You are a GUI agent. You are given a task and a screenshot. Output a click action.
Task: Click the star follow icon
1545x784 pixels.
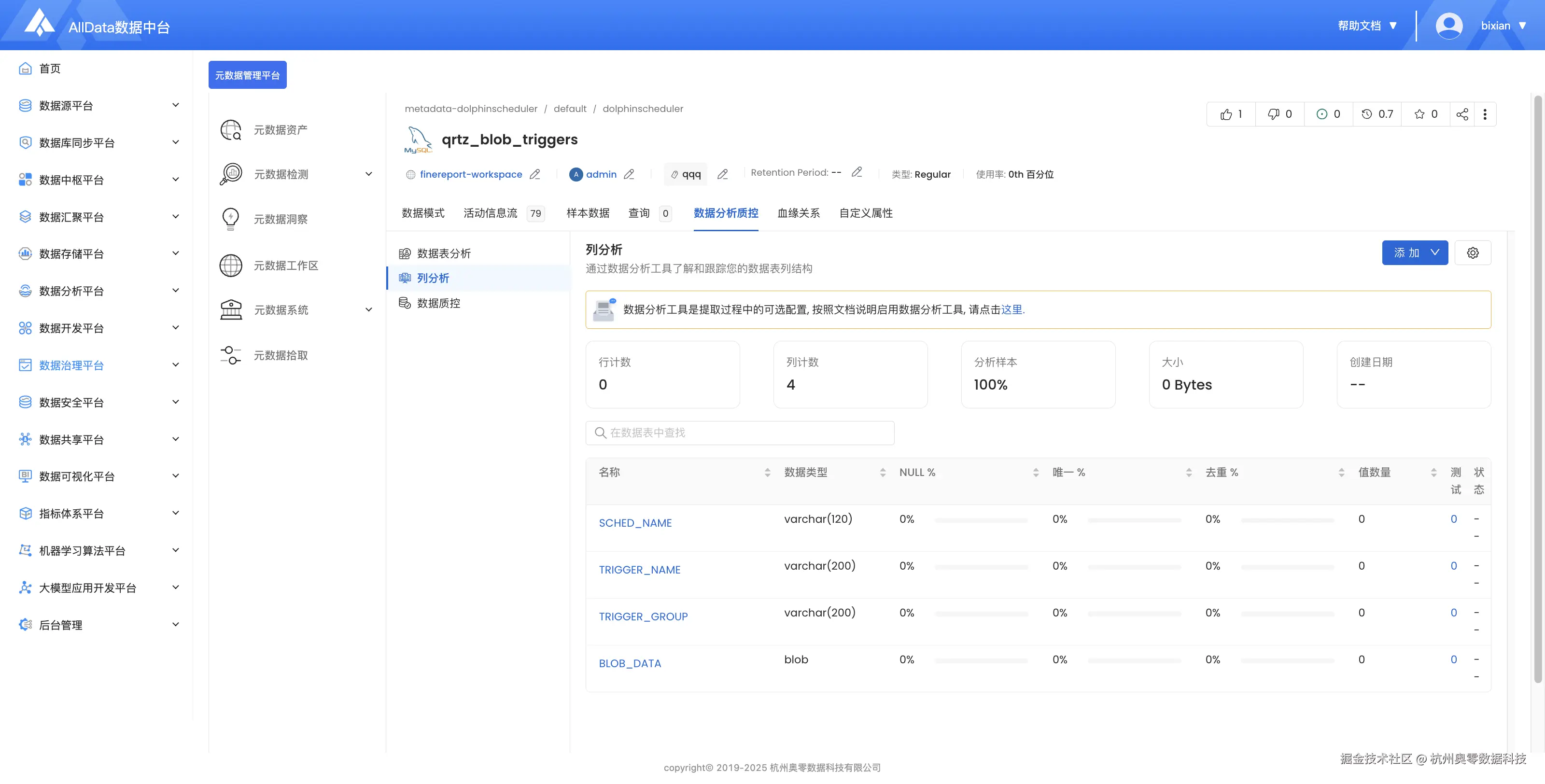point(1419,114)
